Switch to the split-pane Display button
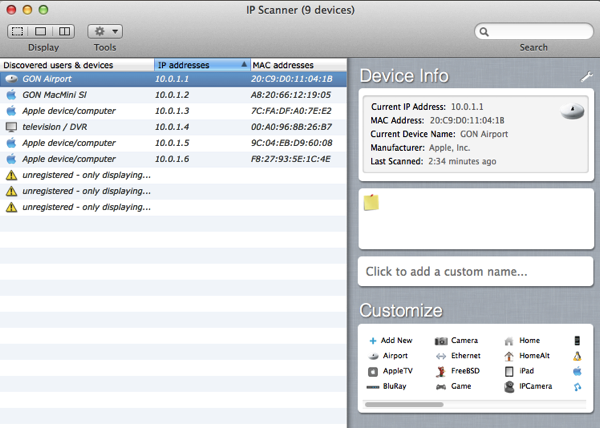The width and height of the screenshot is (600, 428). 64,31
